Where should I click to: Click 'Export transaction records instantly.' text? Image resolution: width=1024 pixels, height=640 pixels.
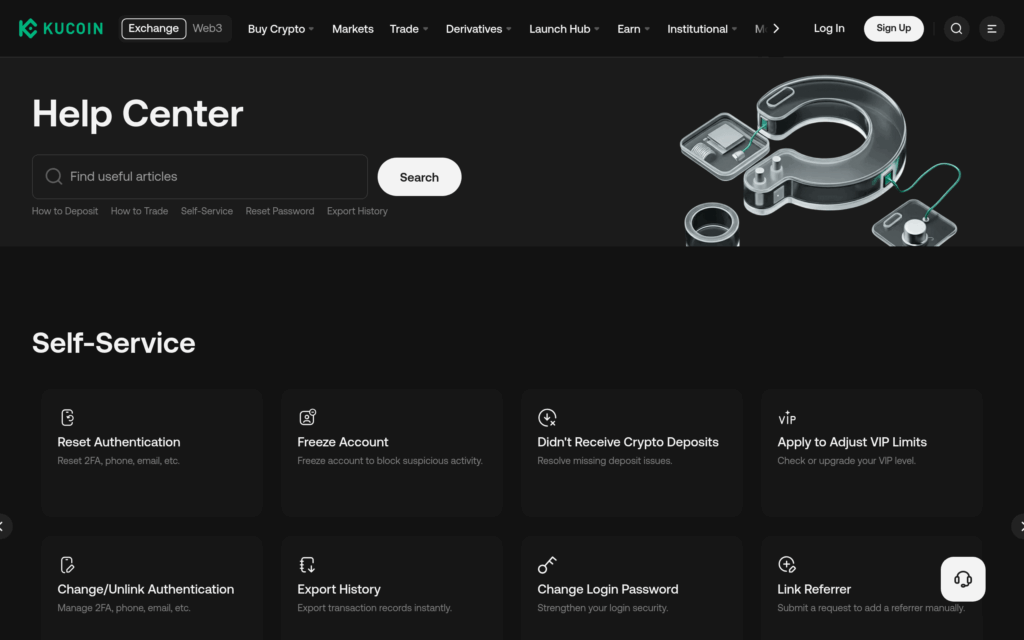[x=374, y=607]
